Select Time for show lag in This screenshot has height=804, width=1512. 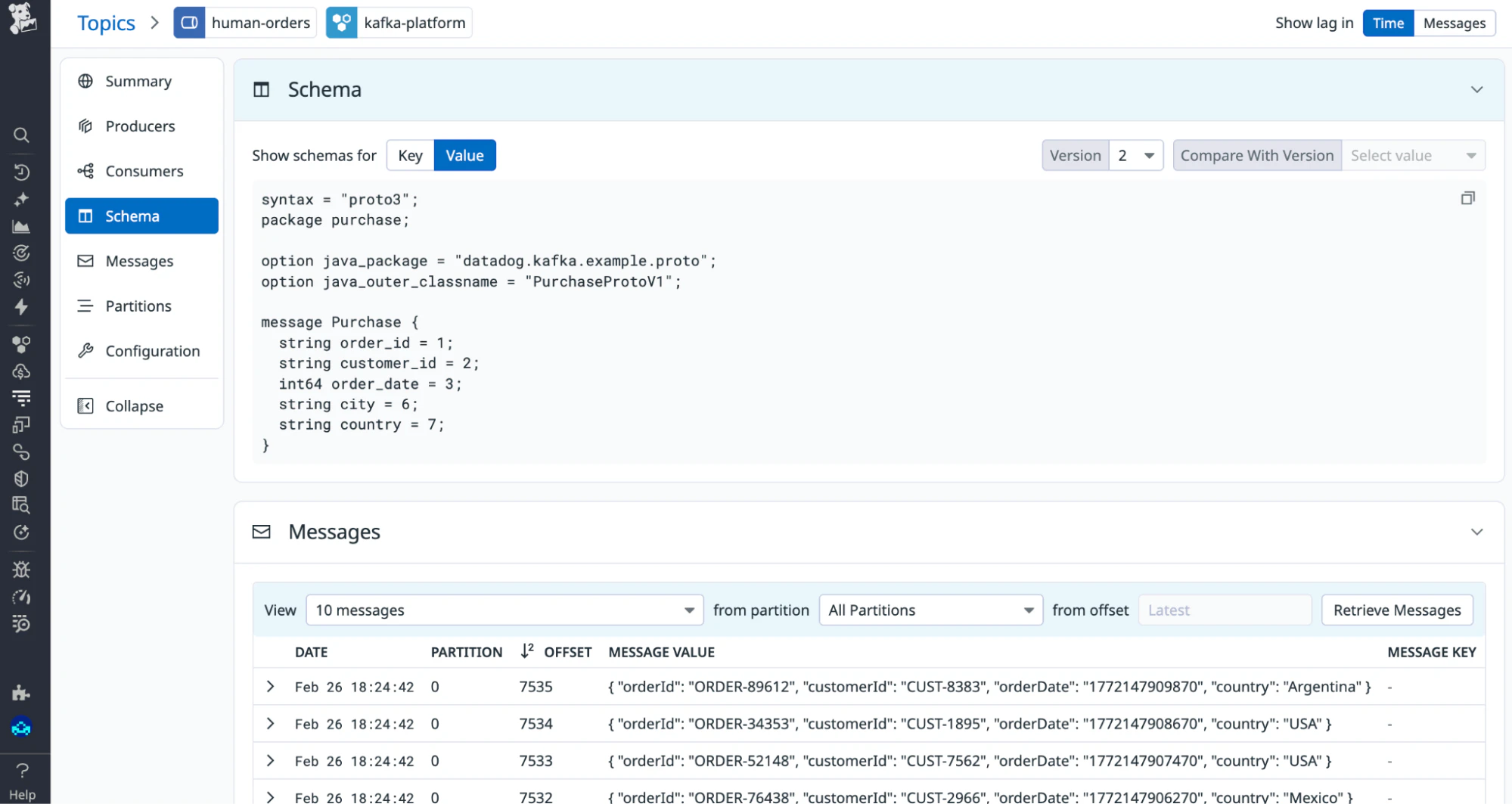1387,23
